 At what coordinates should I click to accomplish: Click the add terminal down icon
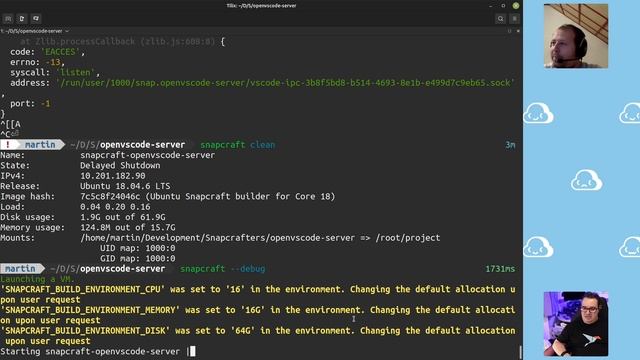coord(36,19)
